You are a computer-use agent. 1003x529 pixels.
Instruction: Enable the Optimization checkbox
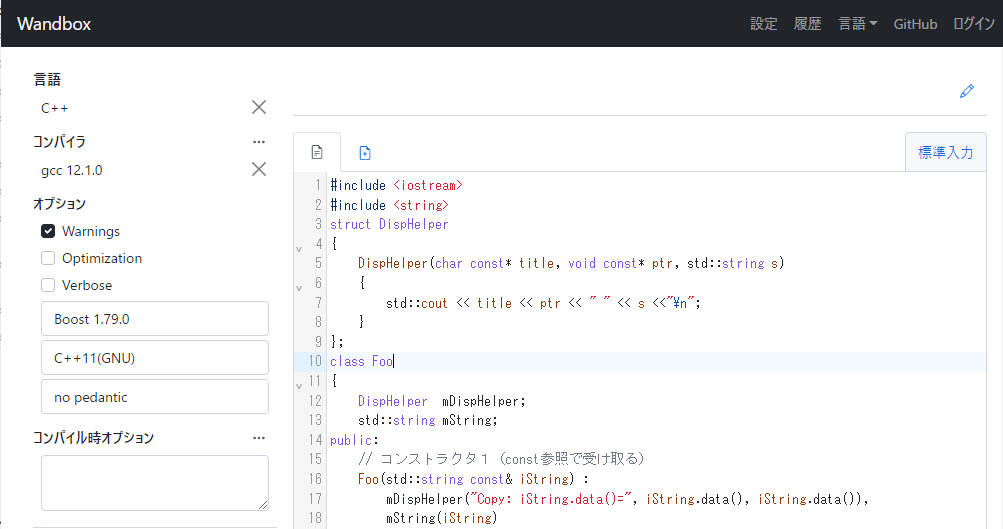point(48,258)
